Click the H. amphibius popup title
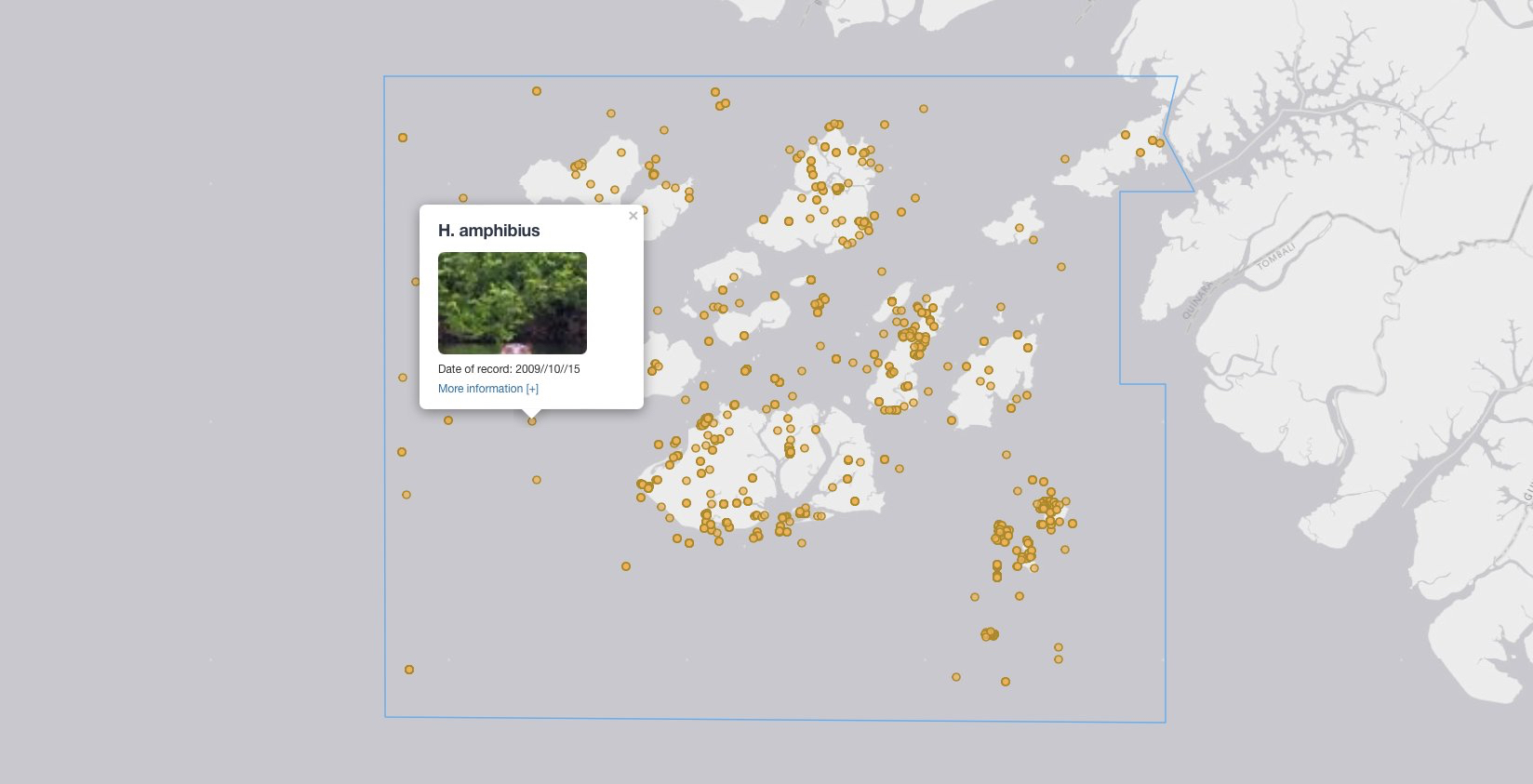1533x784 pixels. coord(488,231)
